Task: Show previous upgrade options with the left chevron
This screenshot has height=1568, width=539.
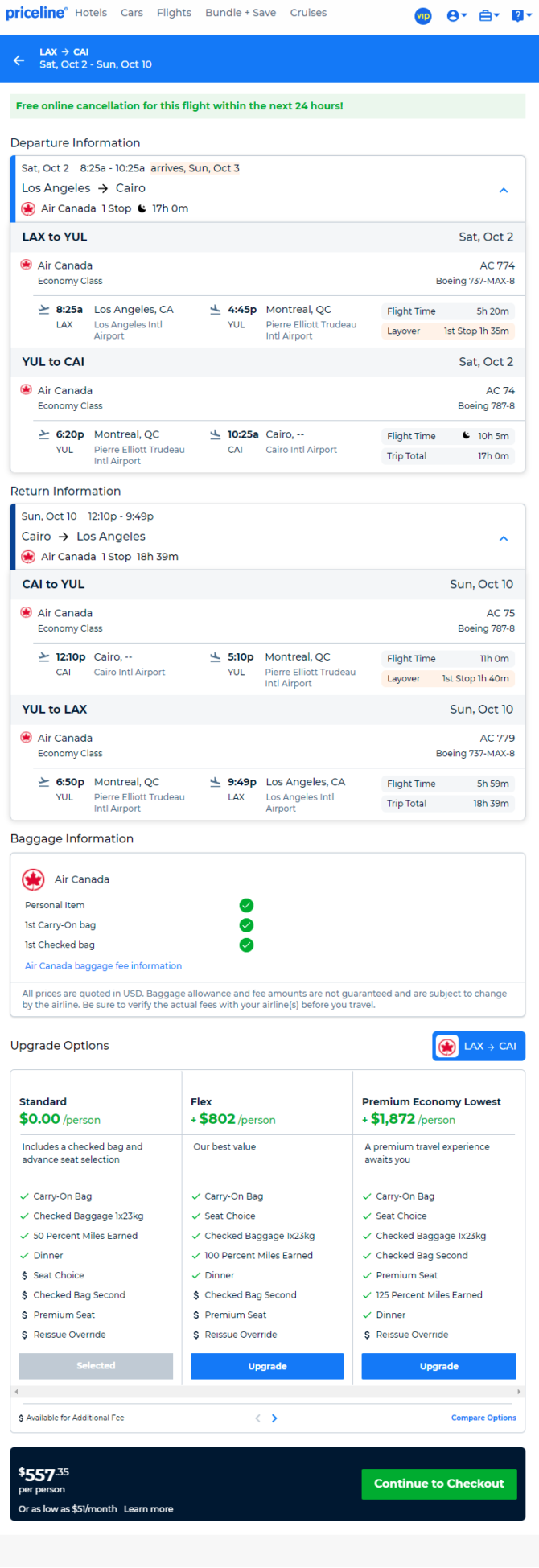Action: 257,1418
